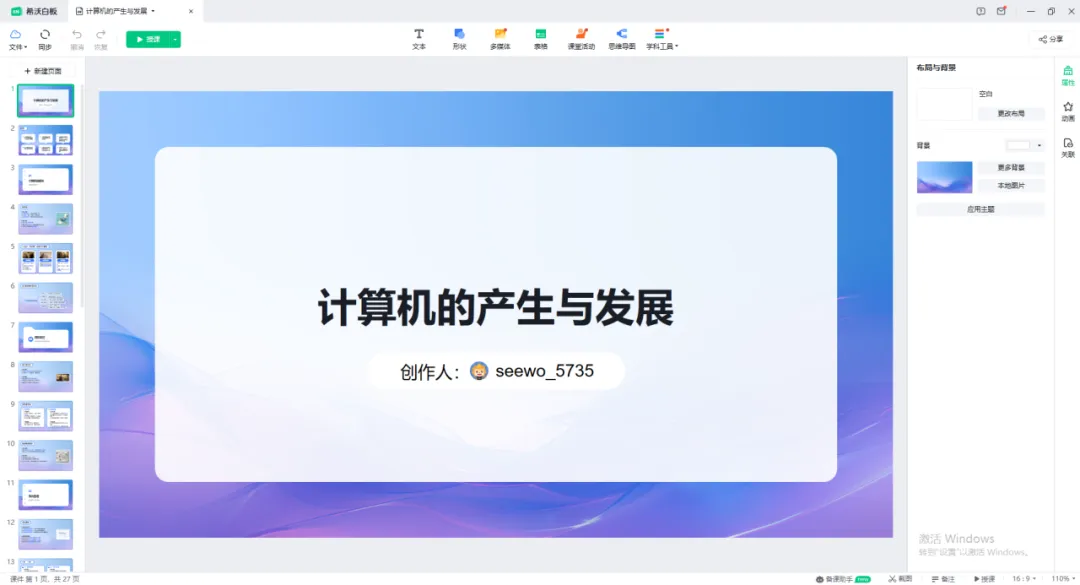
Task: Click 本地图片 local image button
Action: click(x=1011, y=185)
